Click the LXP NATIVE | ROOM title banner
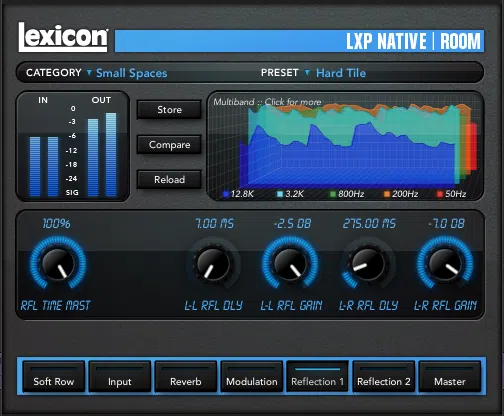The height and width of the screenshot is (416, 504). [299, 41]
